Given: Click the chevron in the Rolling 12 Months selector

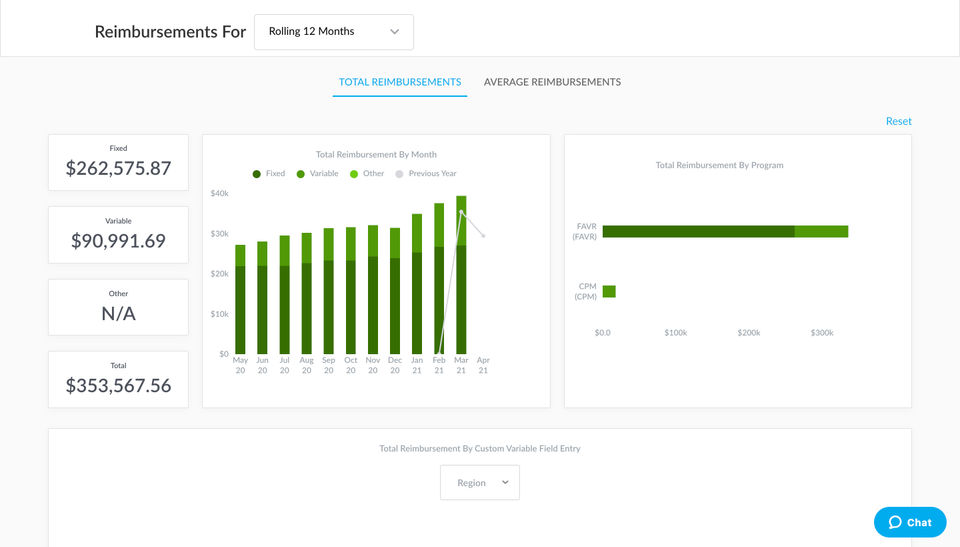Looking at the screenshot, I should click(x=395, y=32).
